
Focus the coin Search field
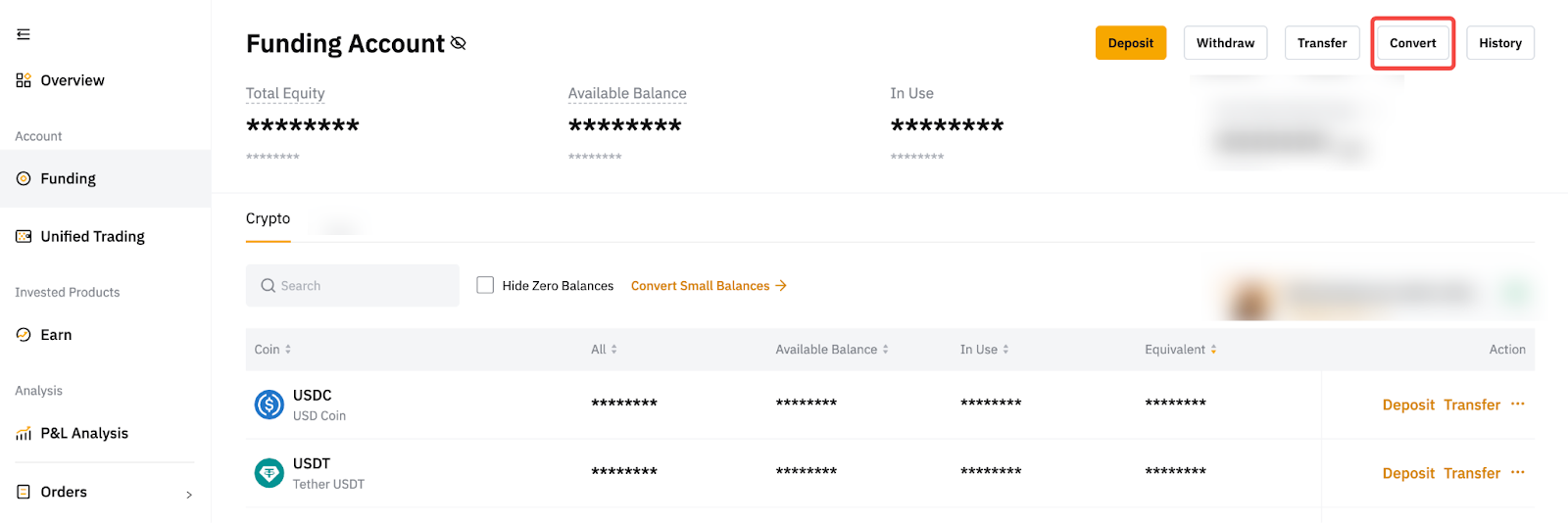point(353,286)
